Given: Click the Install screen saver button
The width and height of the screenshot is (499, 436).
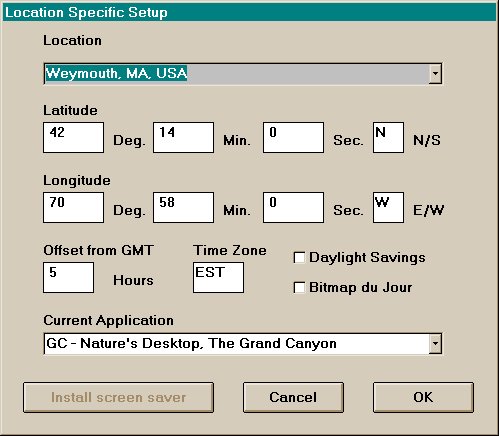Looking at the screenshot, I should tap(118, 397).
